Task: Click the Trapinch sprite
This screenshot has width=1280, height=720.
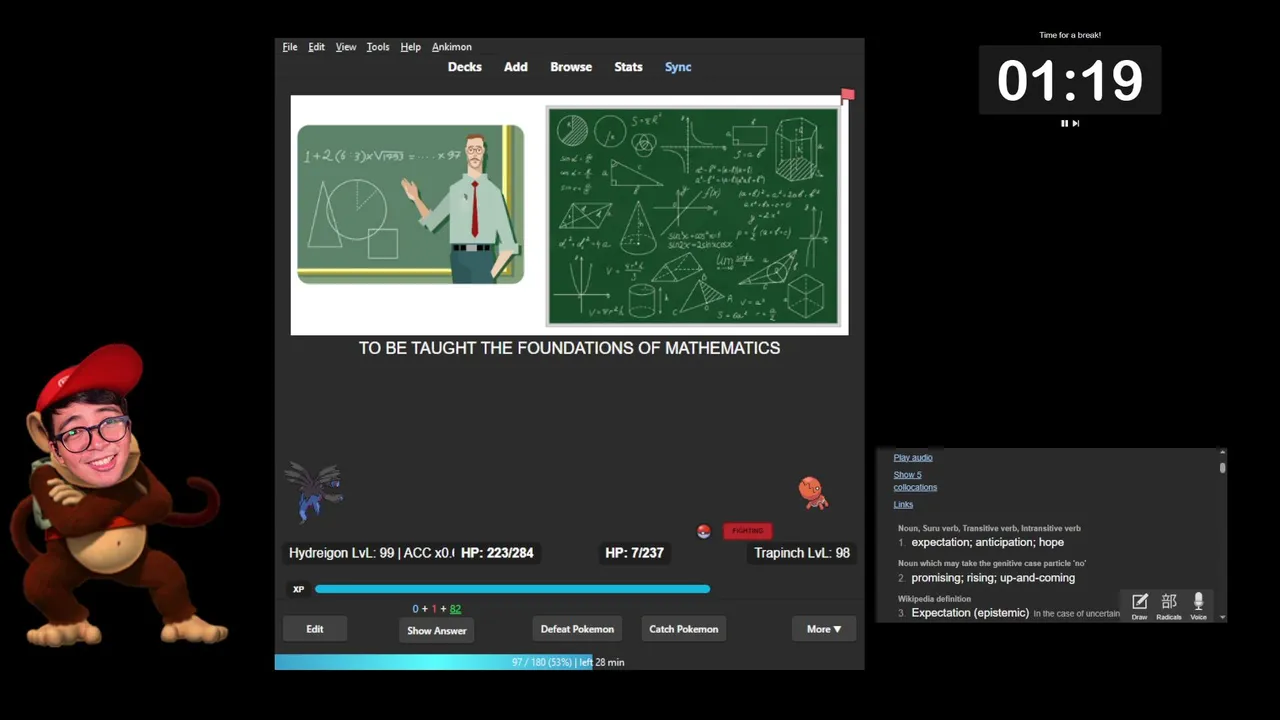Action: tap(813, 492)
